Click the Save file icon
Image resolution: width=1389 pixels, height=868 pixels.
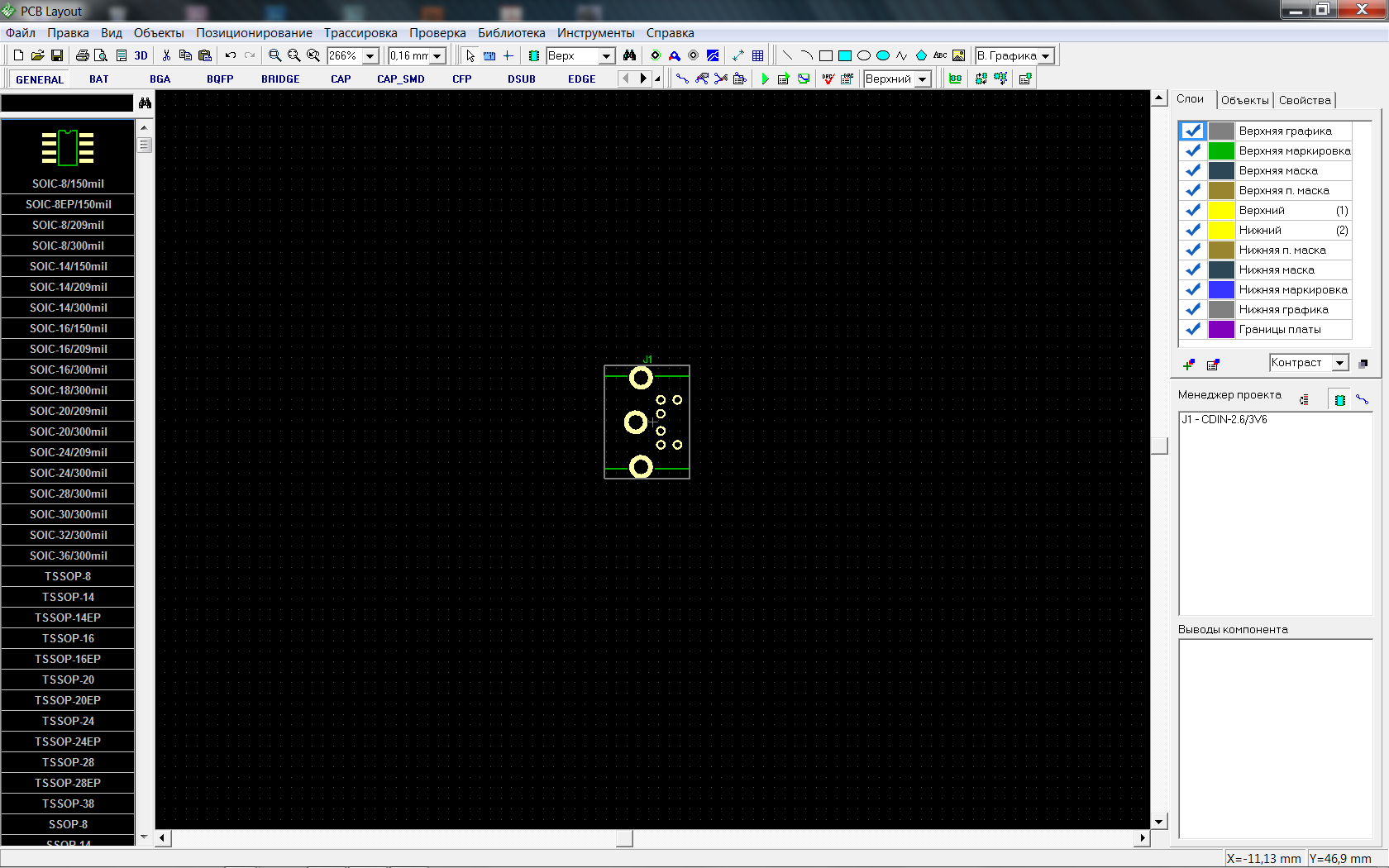point(57,55)
